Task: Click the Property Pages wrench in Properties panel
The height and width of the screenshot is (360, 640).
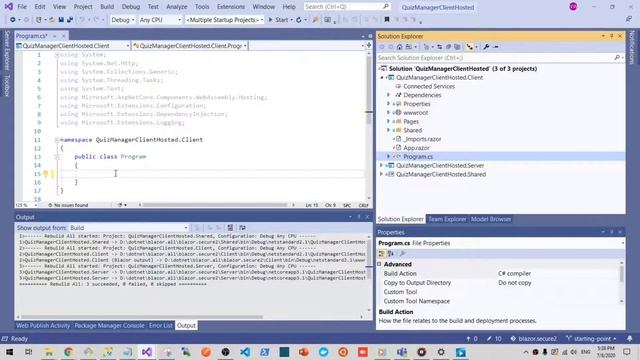Action: (402, 254)
